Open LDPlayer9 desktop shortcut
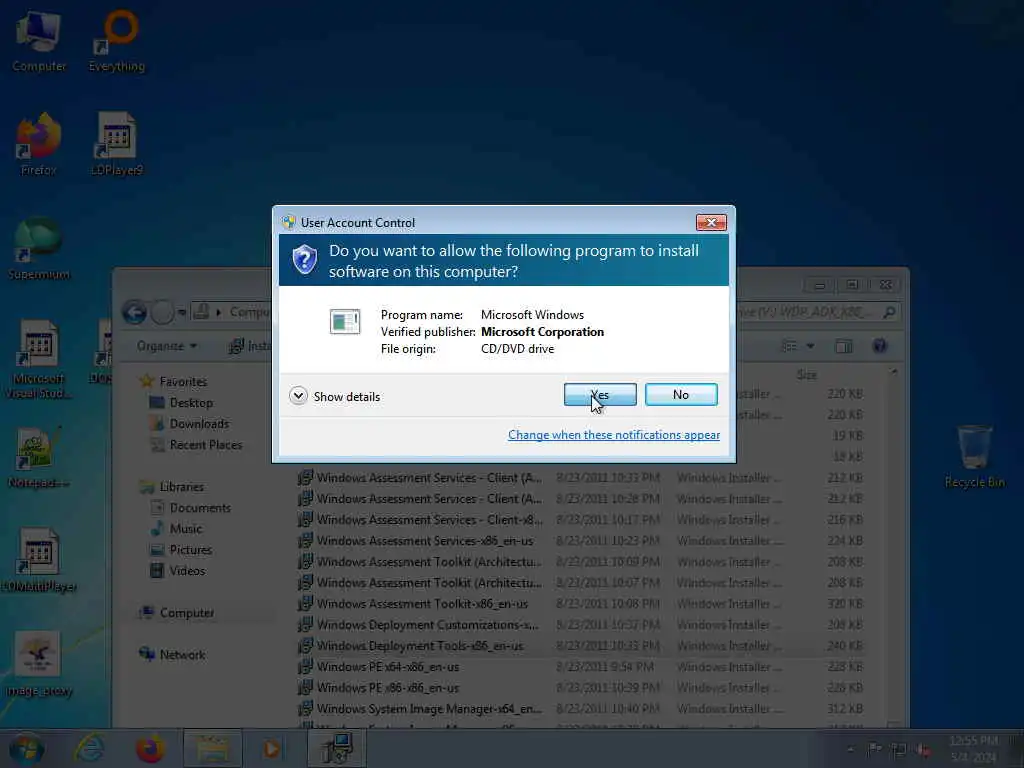 (117, 145)
